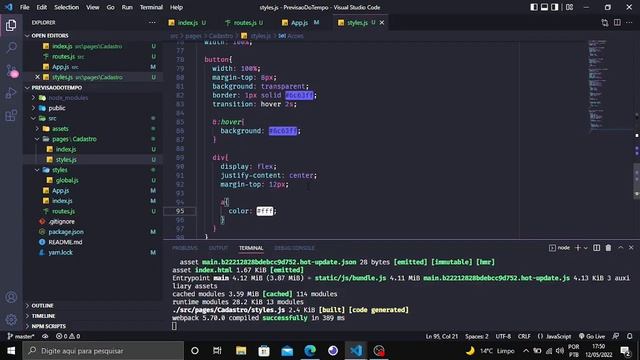This screenshot has width=640, height=360.
Task: Click the code minimap overview
Action: click(598, 86)
